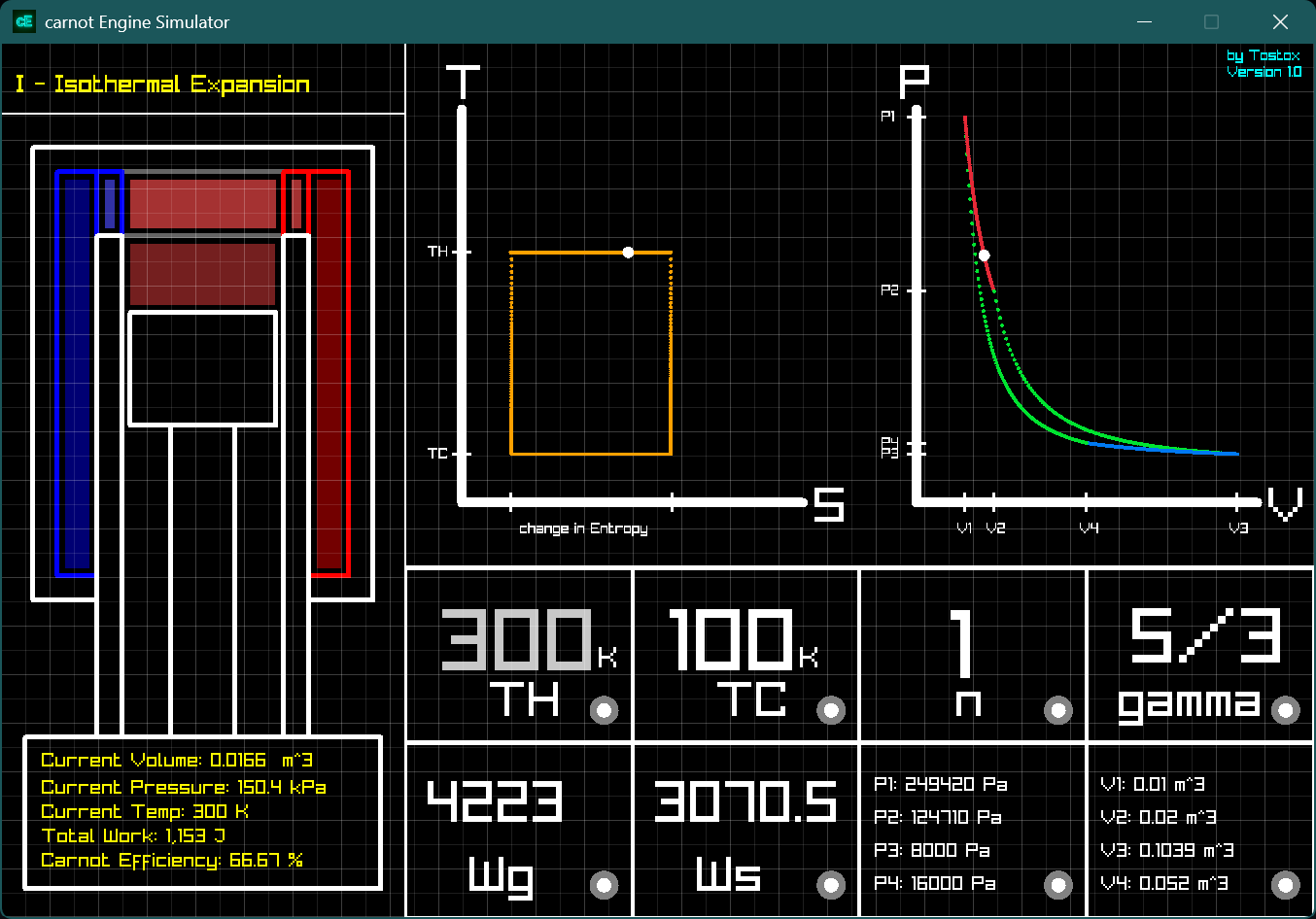Click the white piston block in the engine
This screenshot has height=919, width=1316.
pos(203,368)
